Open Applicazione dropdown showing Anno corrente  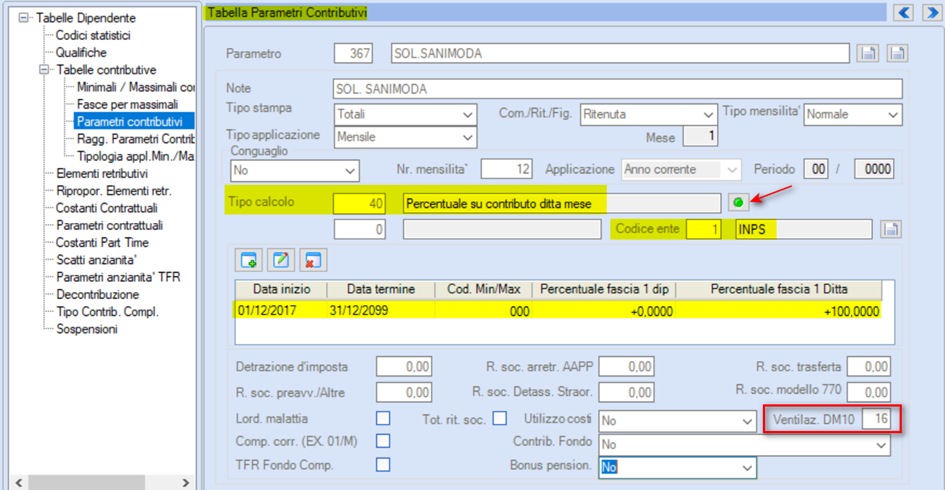(x=680, y=170)
